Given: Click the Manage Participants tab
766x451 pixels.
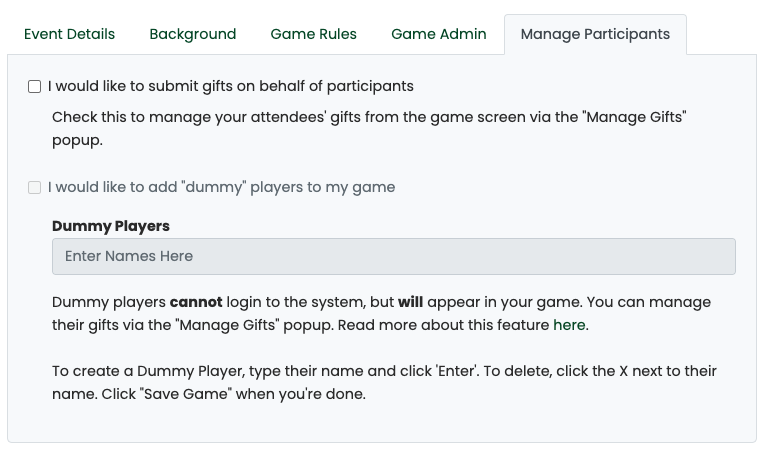Looking at the screenshot, I should (595, 34).
